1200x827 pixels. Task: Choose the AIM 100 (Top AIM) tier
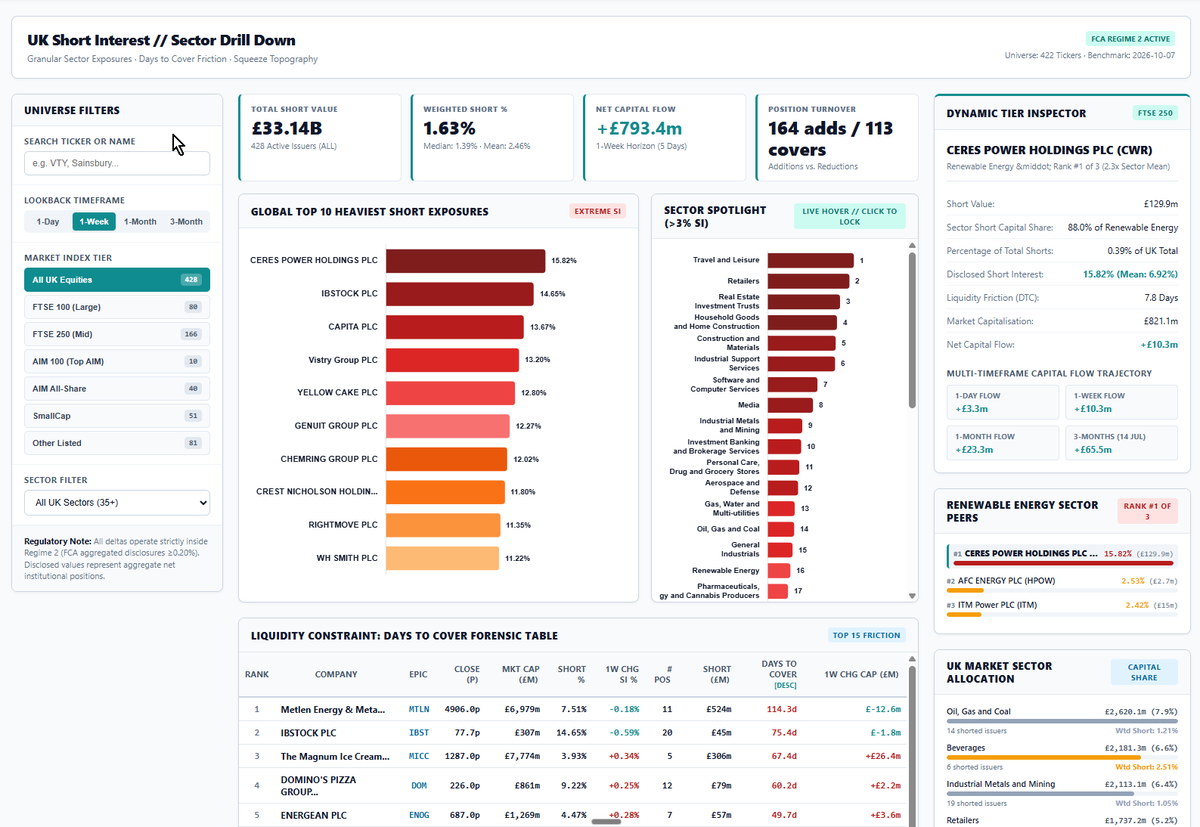pyautogui.click(x=117, y=361)
